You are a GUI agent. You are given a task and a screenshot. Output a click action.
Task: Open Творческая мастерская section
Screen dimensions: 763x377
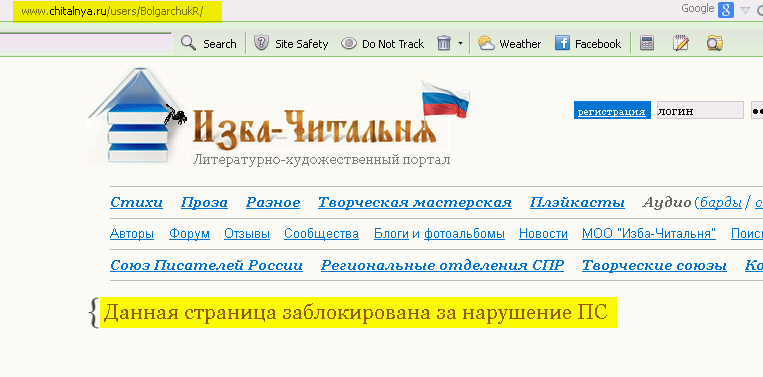415,202
